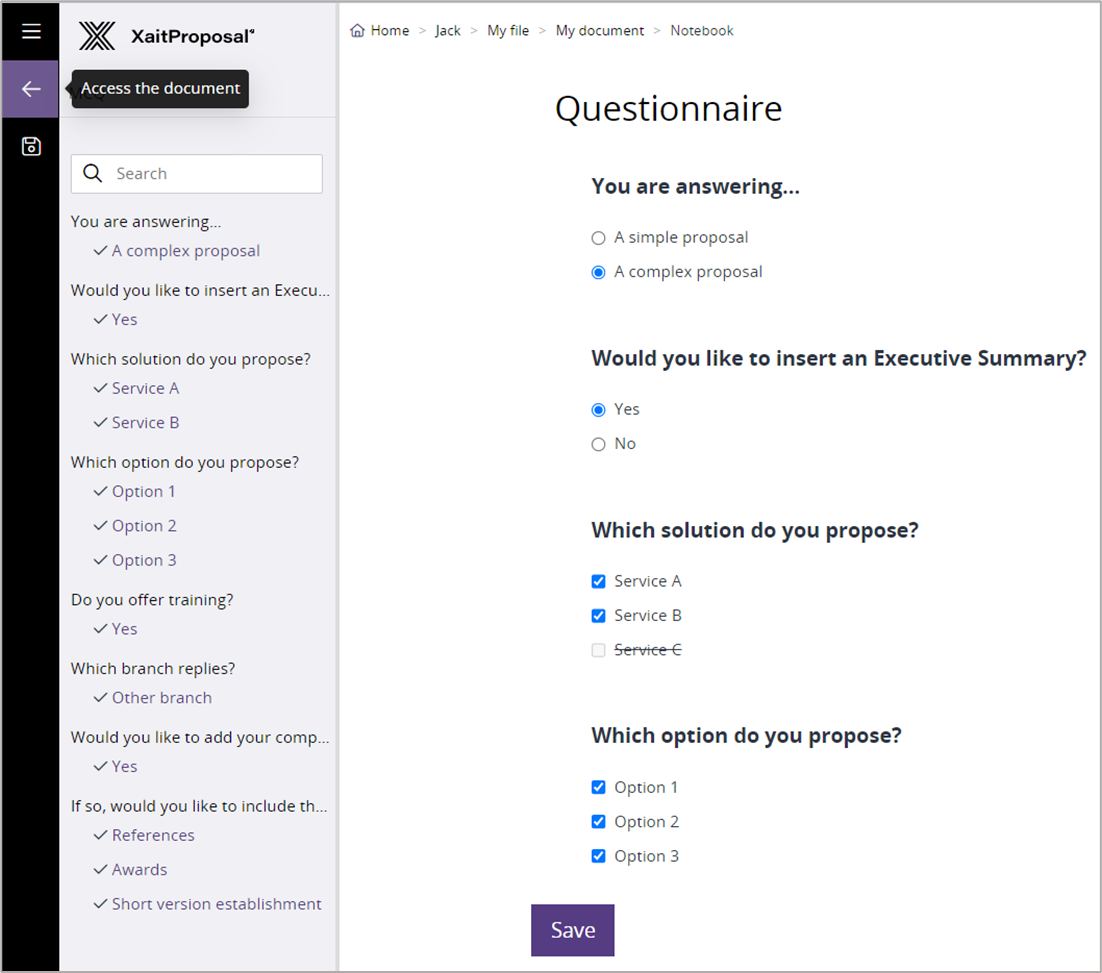Click the search magnifier icon
The image size is (1102, 973).
point(93,174)
